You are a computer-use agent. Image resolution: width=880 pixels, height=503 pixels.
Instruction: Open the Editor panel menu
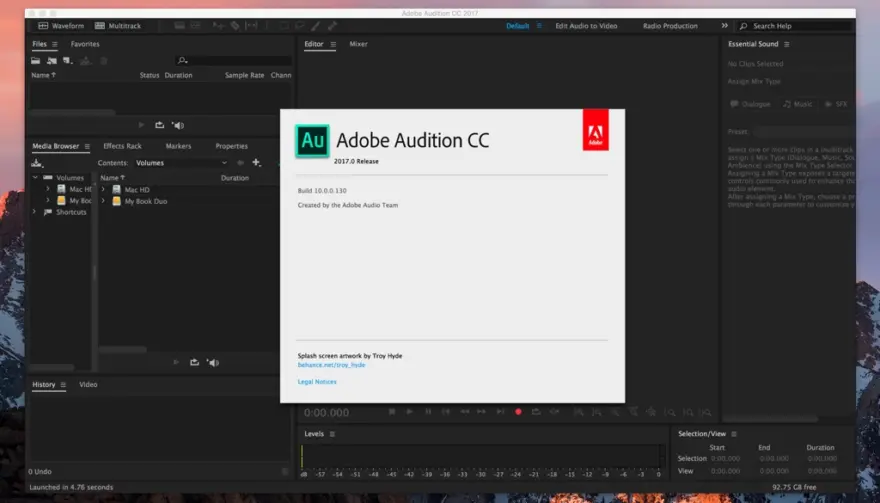click(333, 44)
